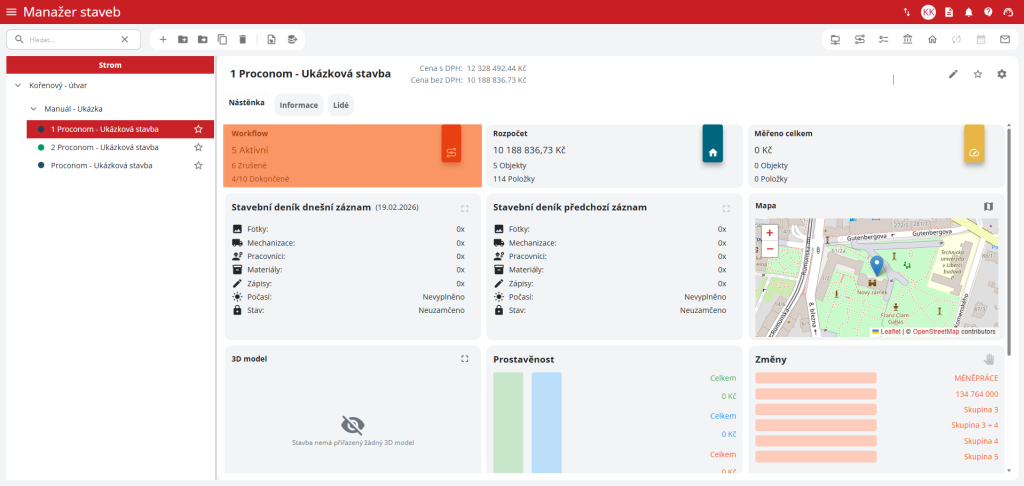Open the hamburger menu next to Manažer staveb
Screen dimensions: 1024x486
(x=11, y=12)
